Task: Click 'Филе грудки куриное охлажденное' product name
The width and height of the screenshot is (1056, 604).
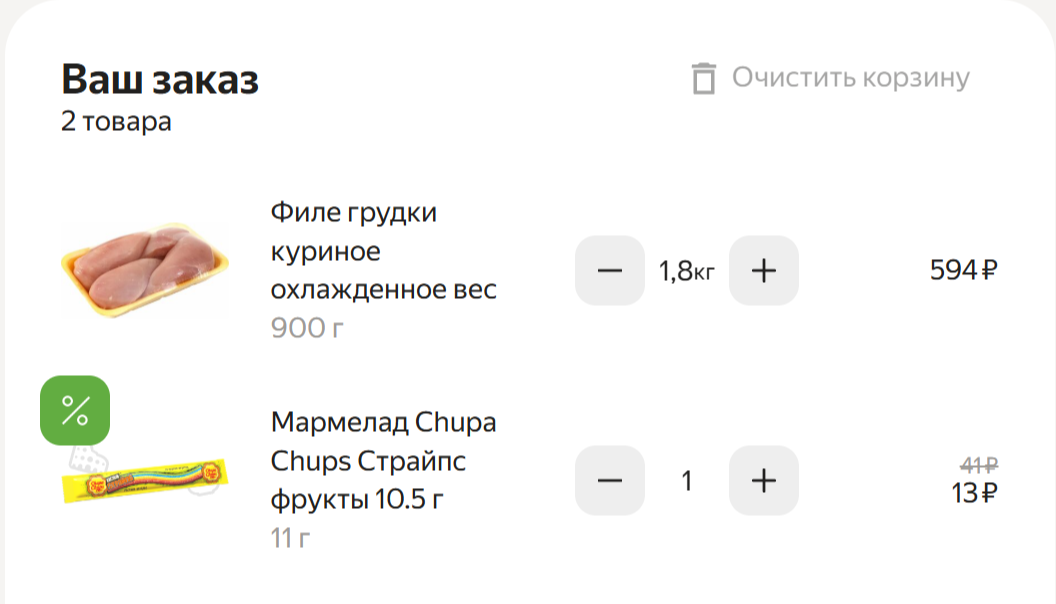Action: pyautogui.click(x=383, y=252)
